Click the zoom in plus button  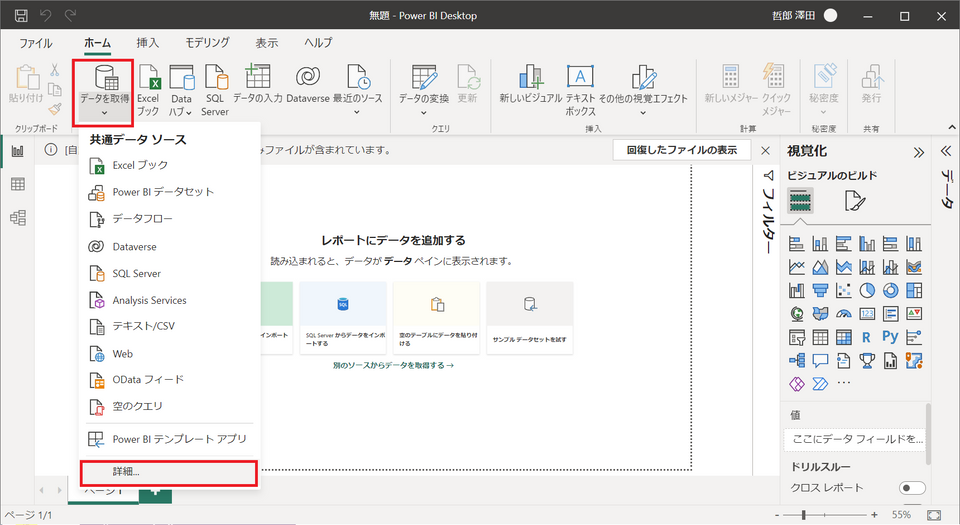(874, 515)
